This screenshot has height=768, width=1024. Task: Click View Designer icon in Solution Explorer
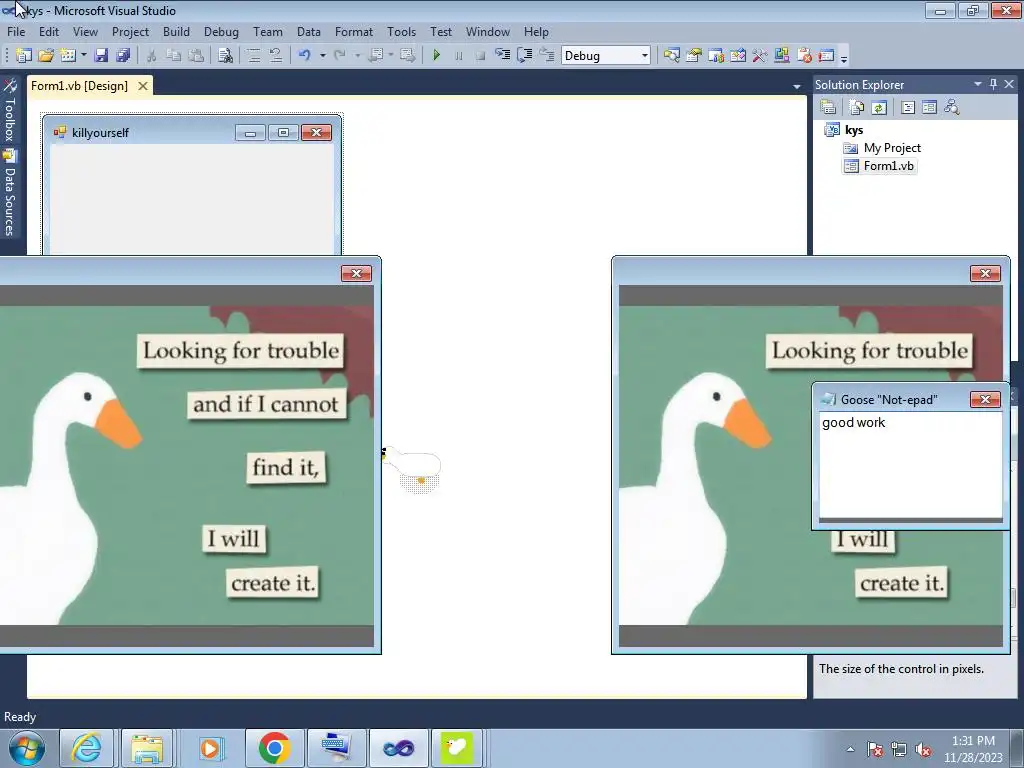coord(929,108)
